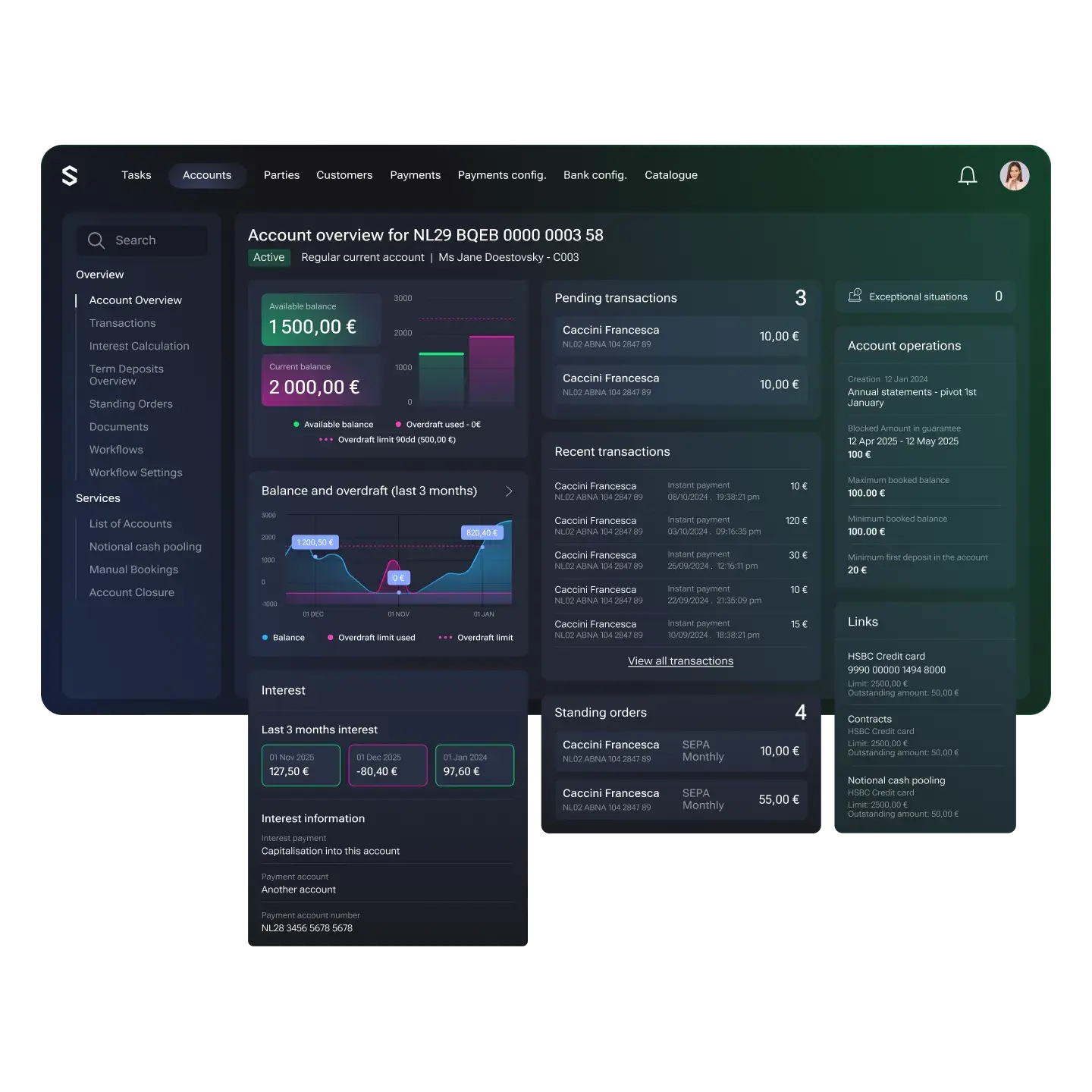Image resolution: width=1092 pixels, height=1092 pixels.
Task: Click View all transactions link
Action: 680,661
